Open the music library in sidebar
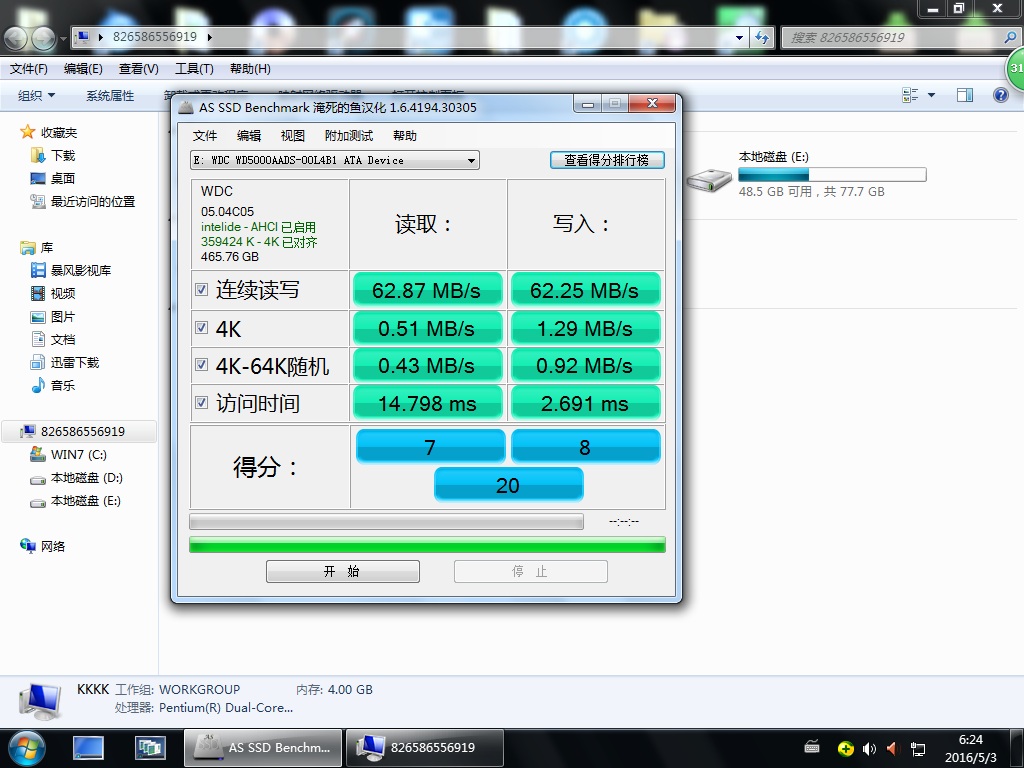1024x768 pixels. (x=62, y=385)
